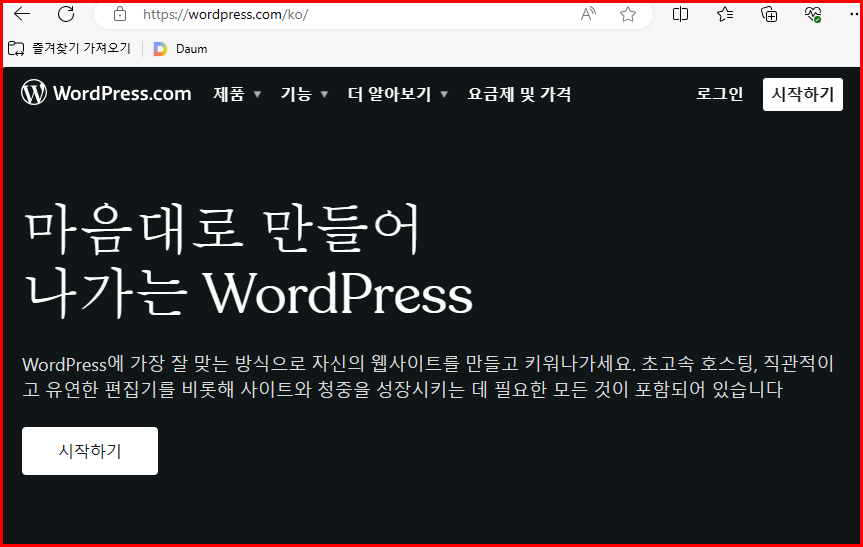Open the Favorites list icon
Image resolution: width=863 pixels, height=547 pixels.
[x=725, y=14]
